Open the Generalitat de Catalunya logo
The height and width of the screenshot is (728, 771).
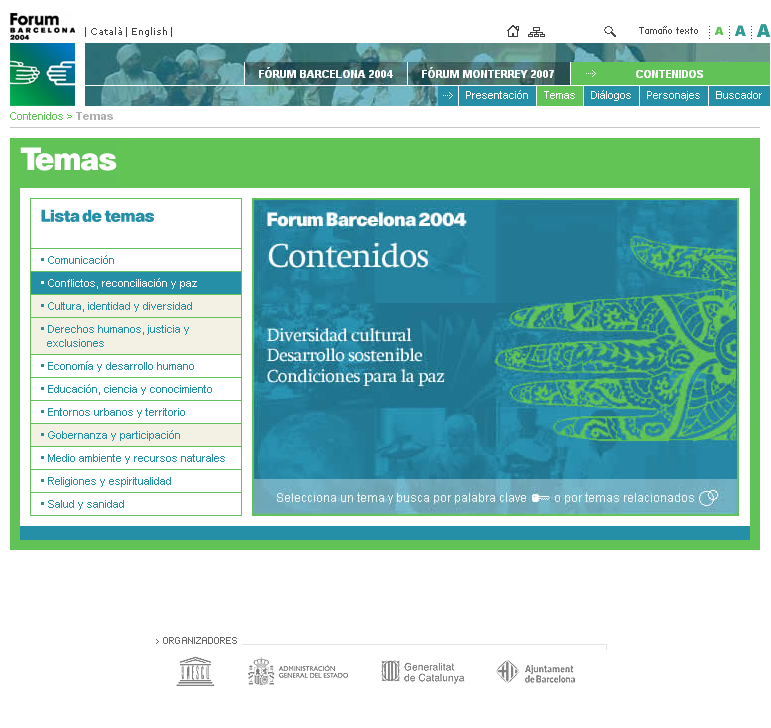(x=423, y=672)
